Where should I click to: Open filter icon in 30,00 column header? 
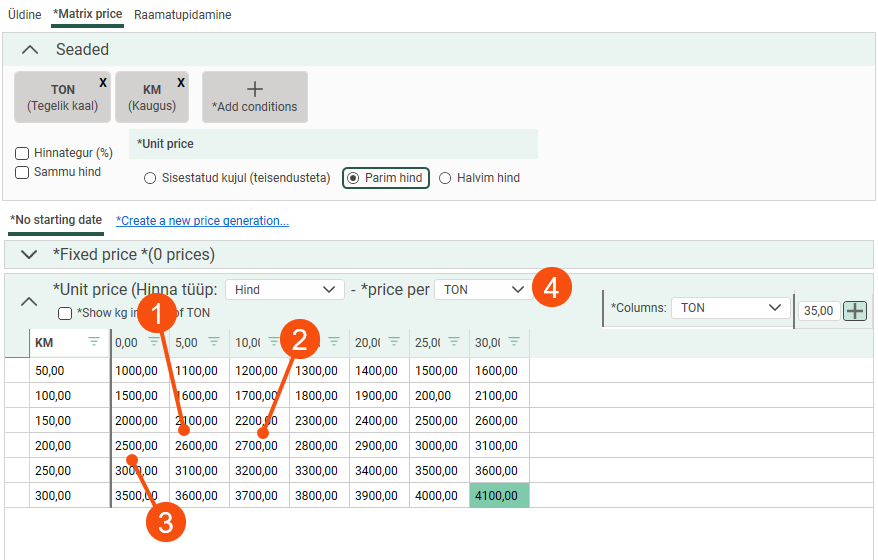(x=514, y=342)
